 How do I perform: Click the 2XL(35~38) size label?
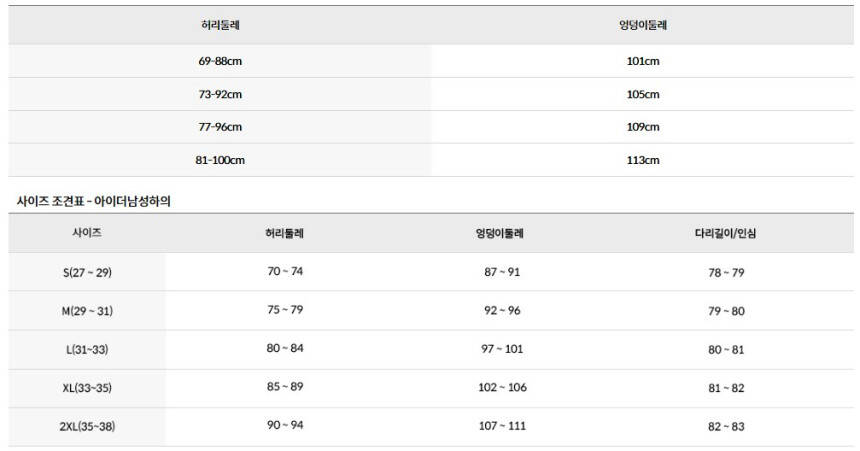(87, 426)
